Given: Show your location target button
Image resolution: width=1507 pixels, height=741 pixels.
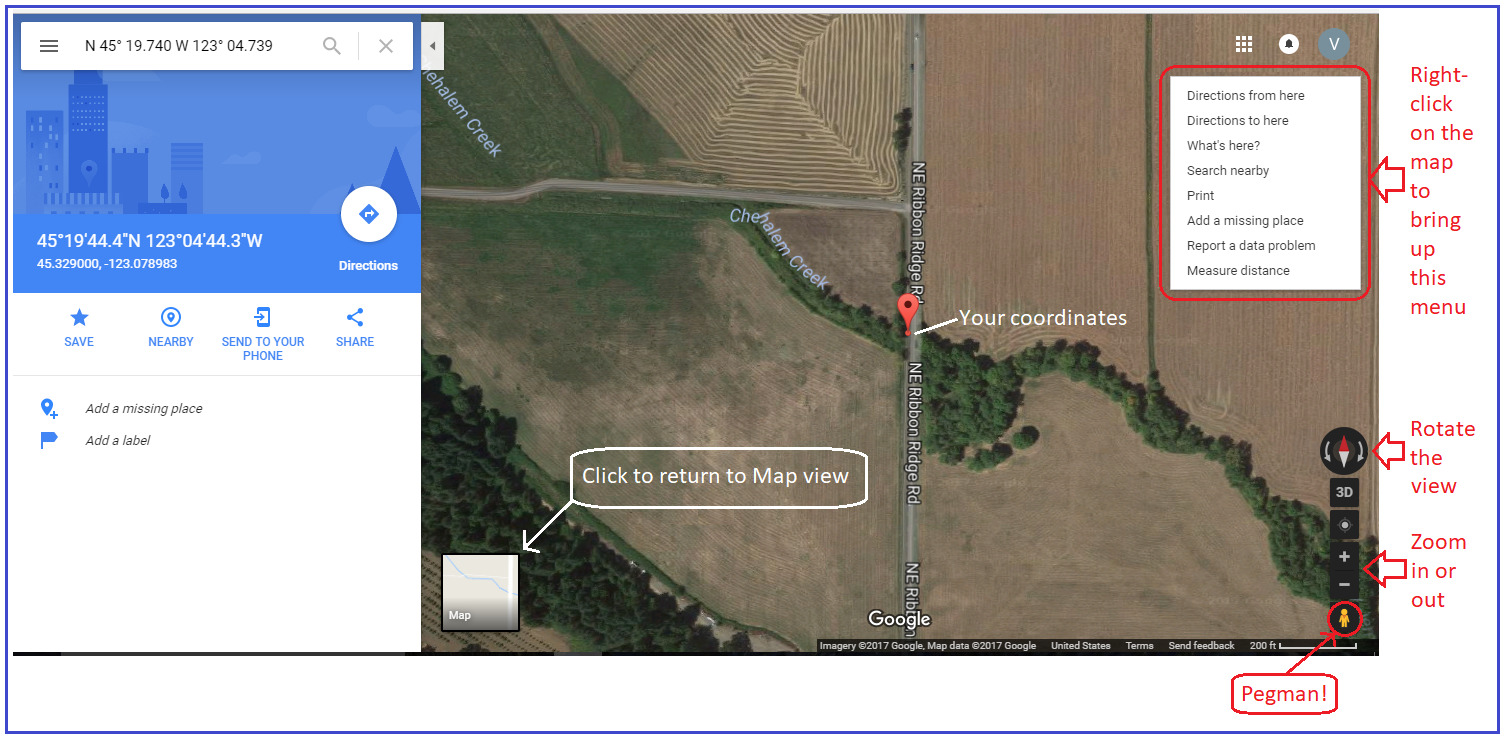Looking at the screenshot, I should 1345,525.
